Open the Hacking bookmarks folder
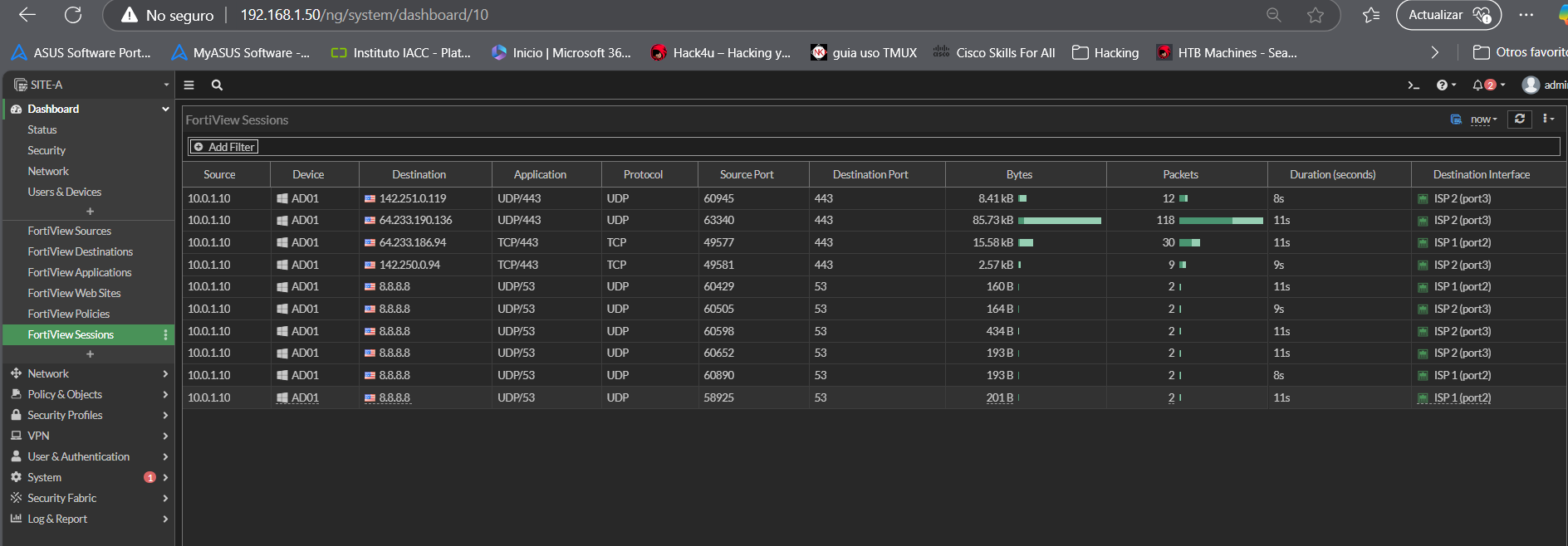This screenshot has height=546, width=1568. click(x=1105, y=52)
